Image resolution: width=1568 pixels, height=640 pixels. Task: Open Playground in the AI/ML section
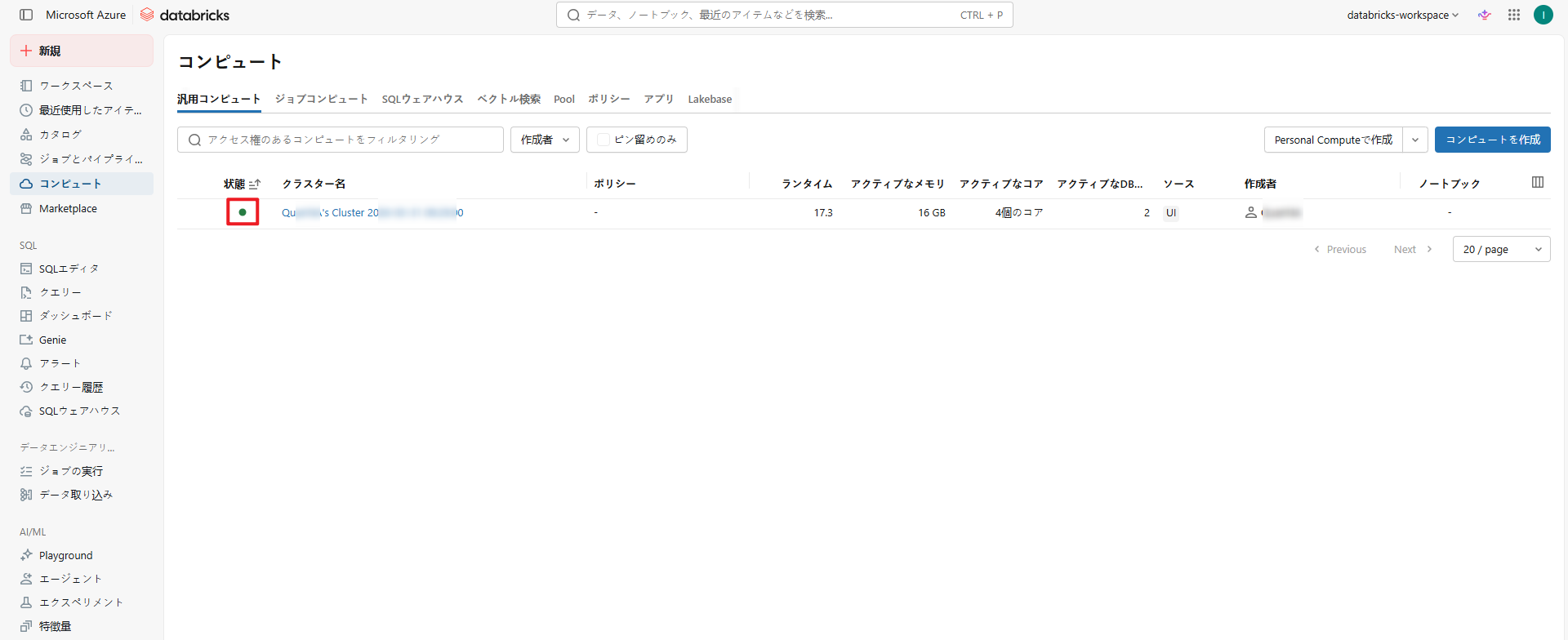65,555
